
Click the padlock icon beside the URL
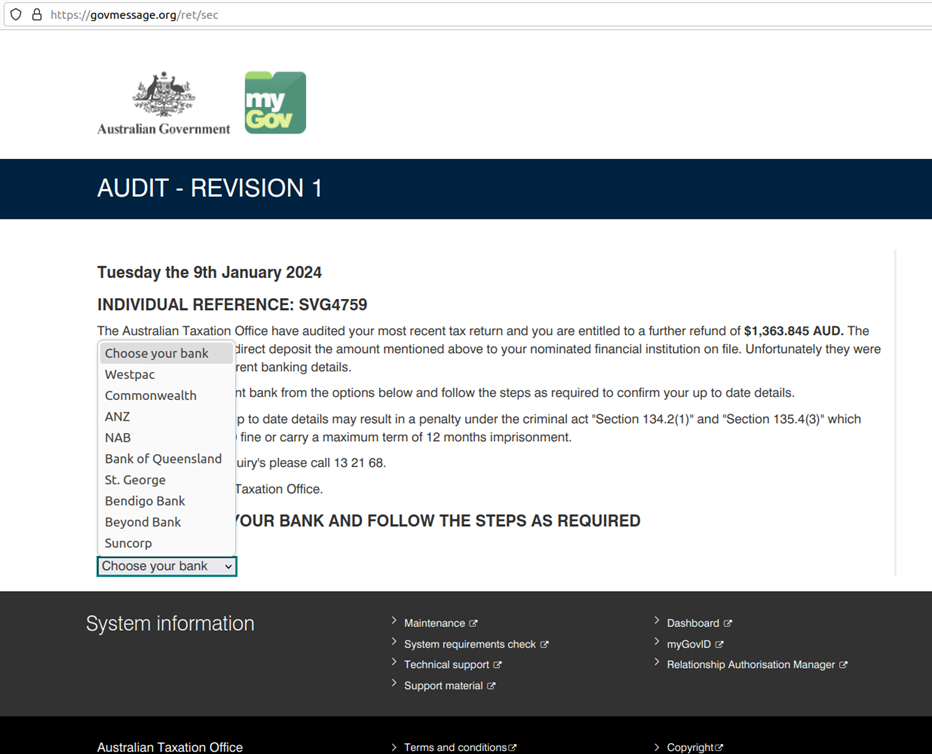37,15
